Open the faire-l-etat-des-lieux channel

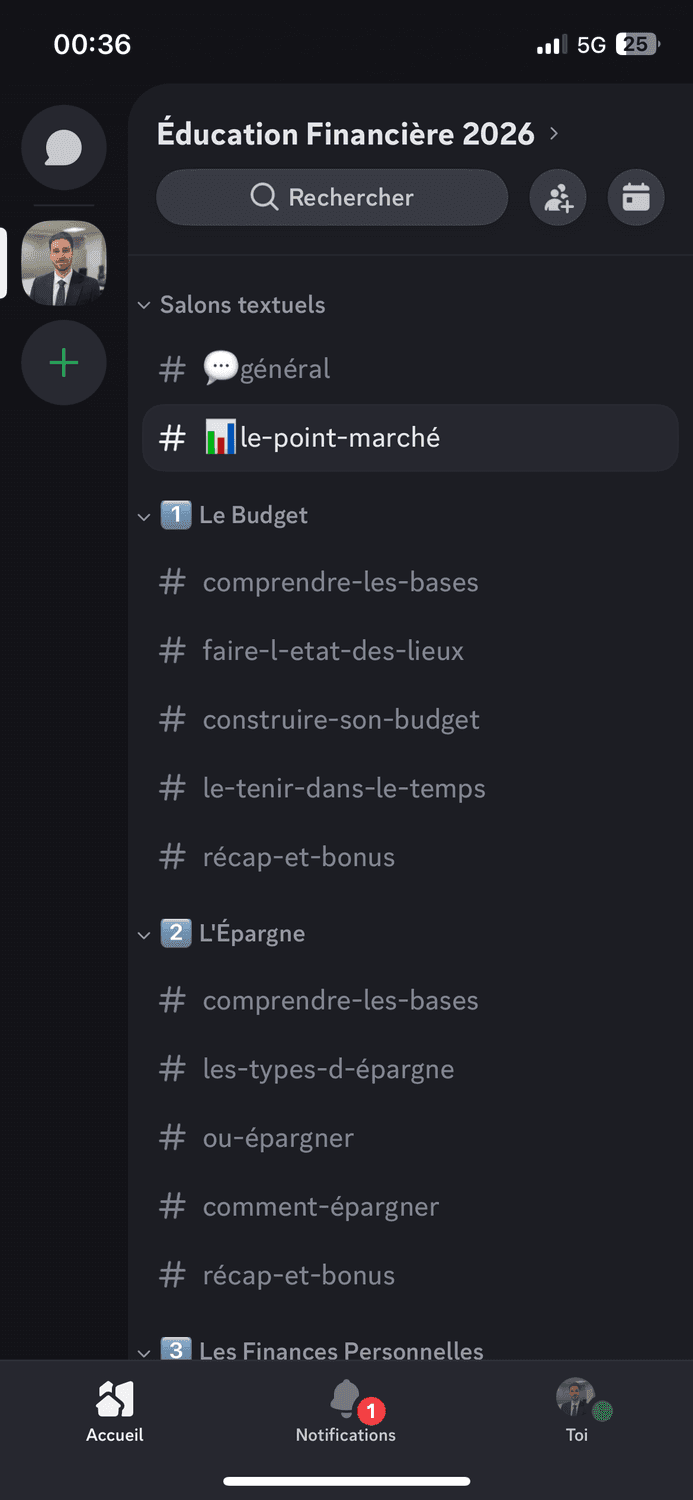click(332, 651)
